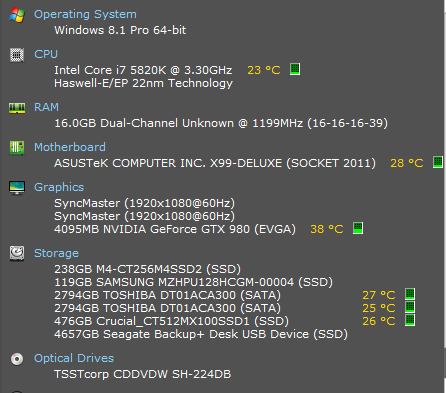The height and width of the screenshot is (393, 446).
Task: Click the motherboard 28 °C temperature icon
Action: point(438,162)
